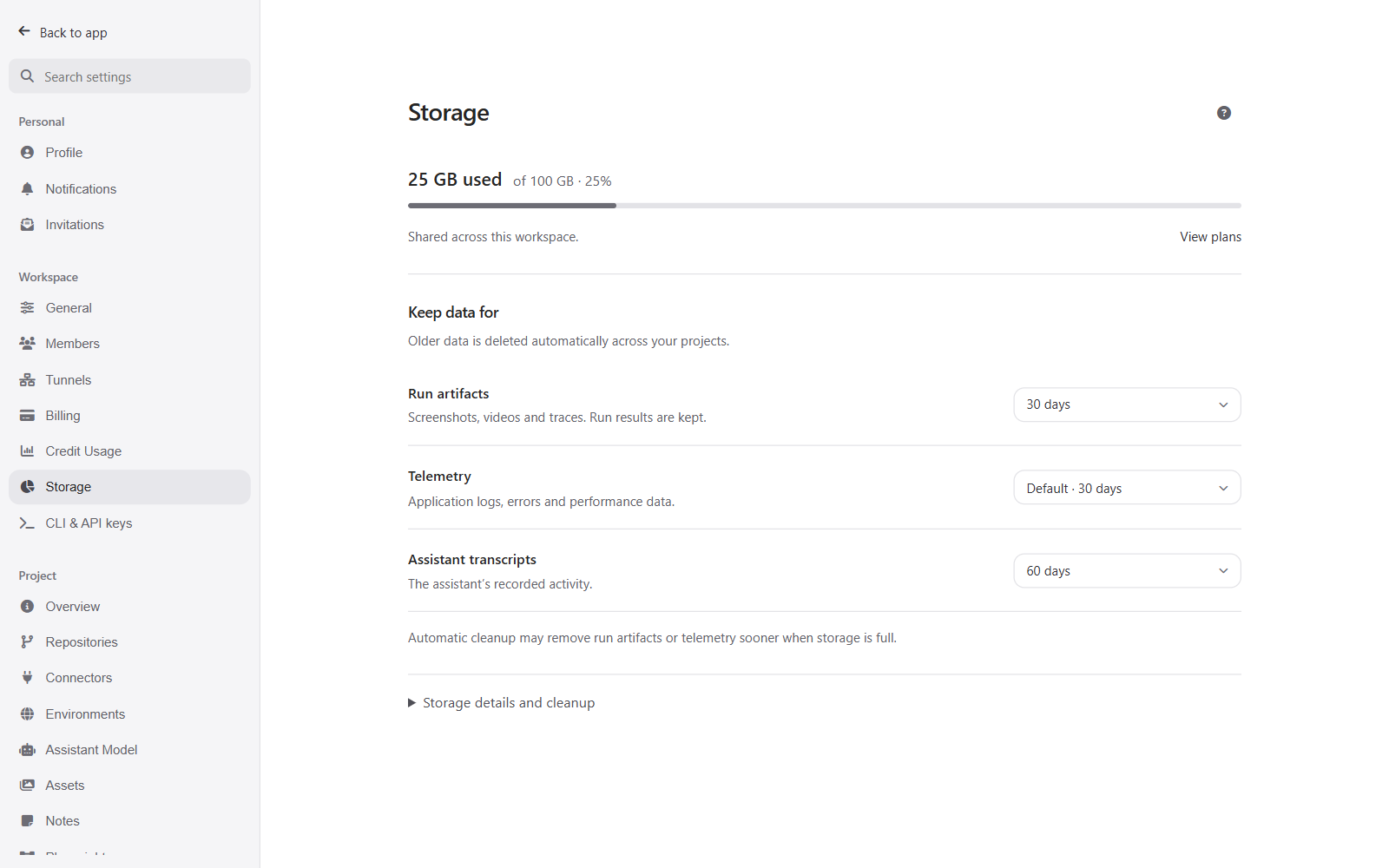Screen dimensions: 1389x868
Task: Click the General sliders icon
Action: [28, 307]
